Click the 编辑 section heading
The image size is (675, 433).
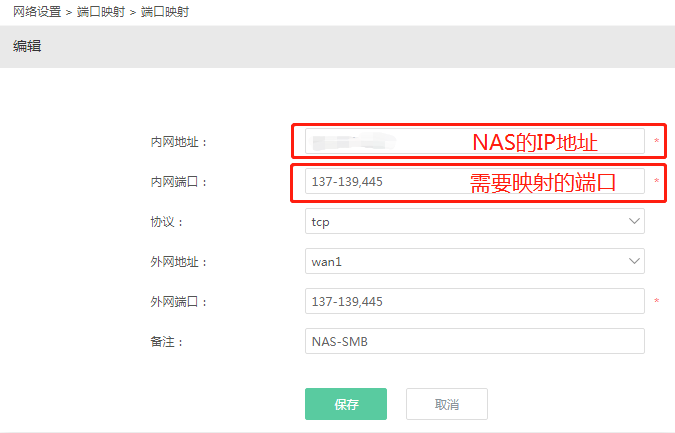(x=27, y=46)
